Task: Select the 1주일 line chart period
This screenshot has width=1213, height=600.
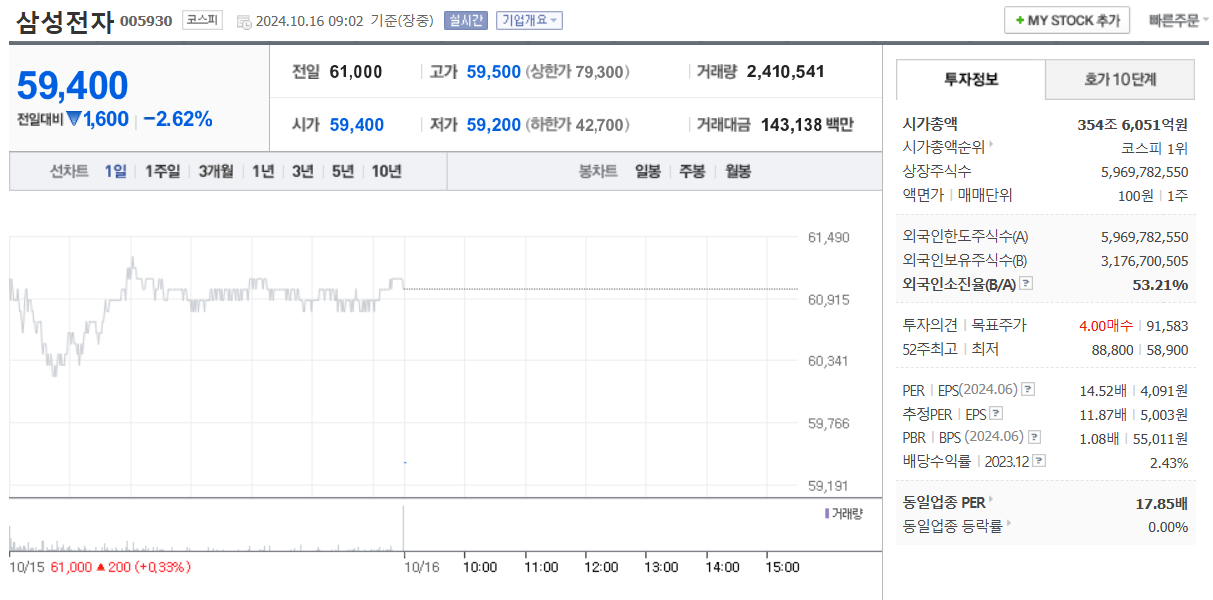Action: point(162,171)
